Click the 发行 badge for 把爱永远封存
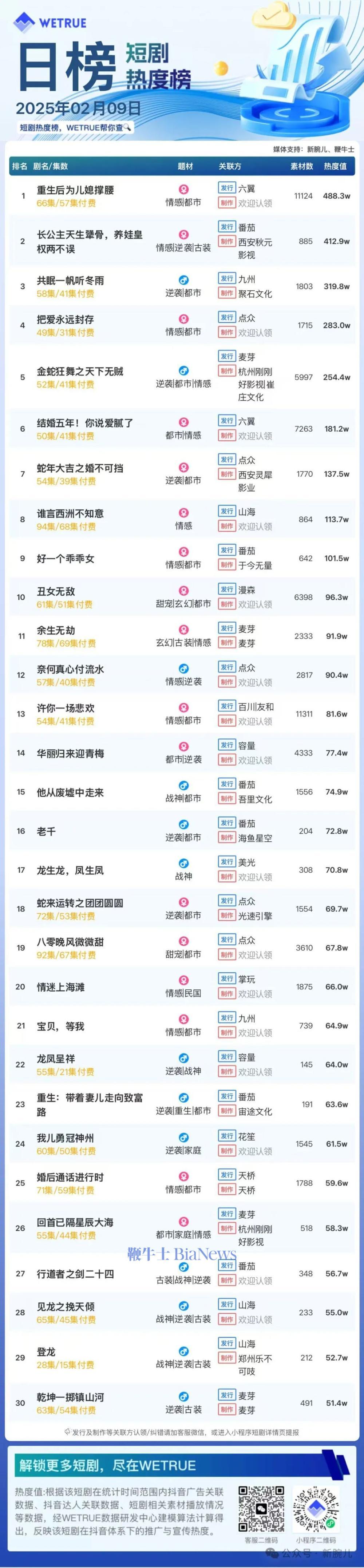Viewport: 364px width, 1568px height. [227, 318]
